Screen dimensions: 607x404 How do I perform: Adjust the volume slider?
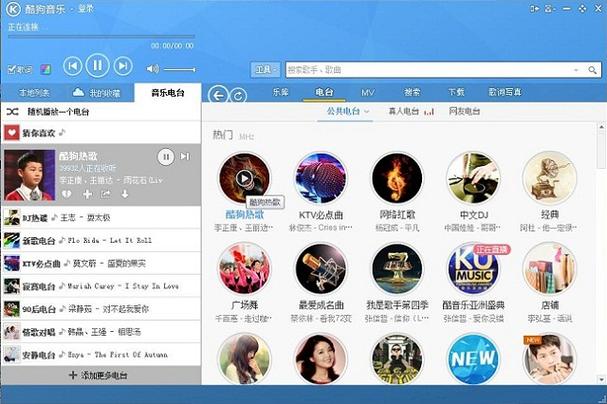[179, 69]
